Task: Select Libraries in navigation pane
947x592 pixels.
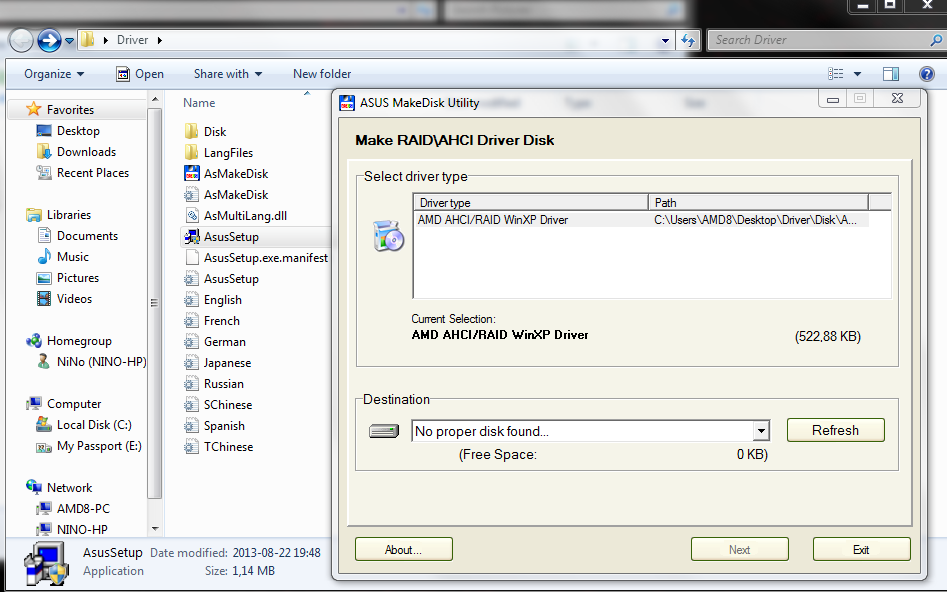Action: [x=58, y=214]
